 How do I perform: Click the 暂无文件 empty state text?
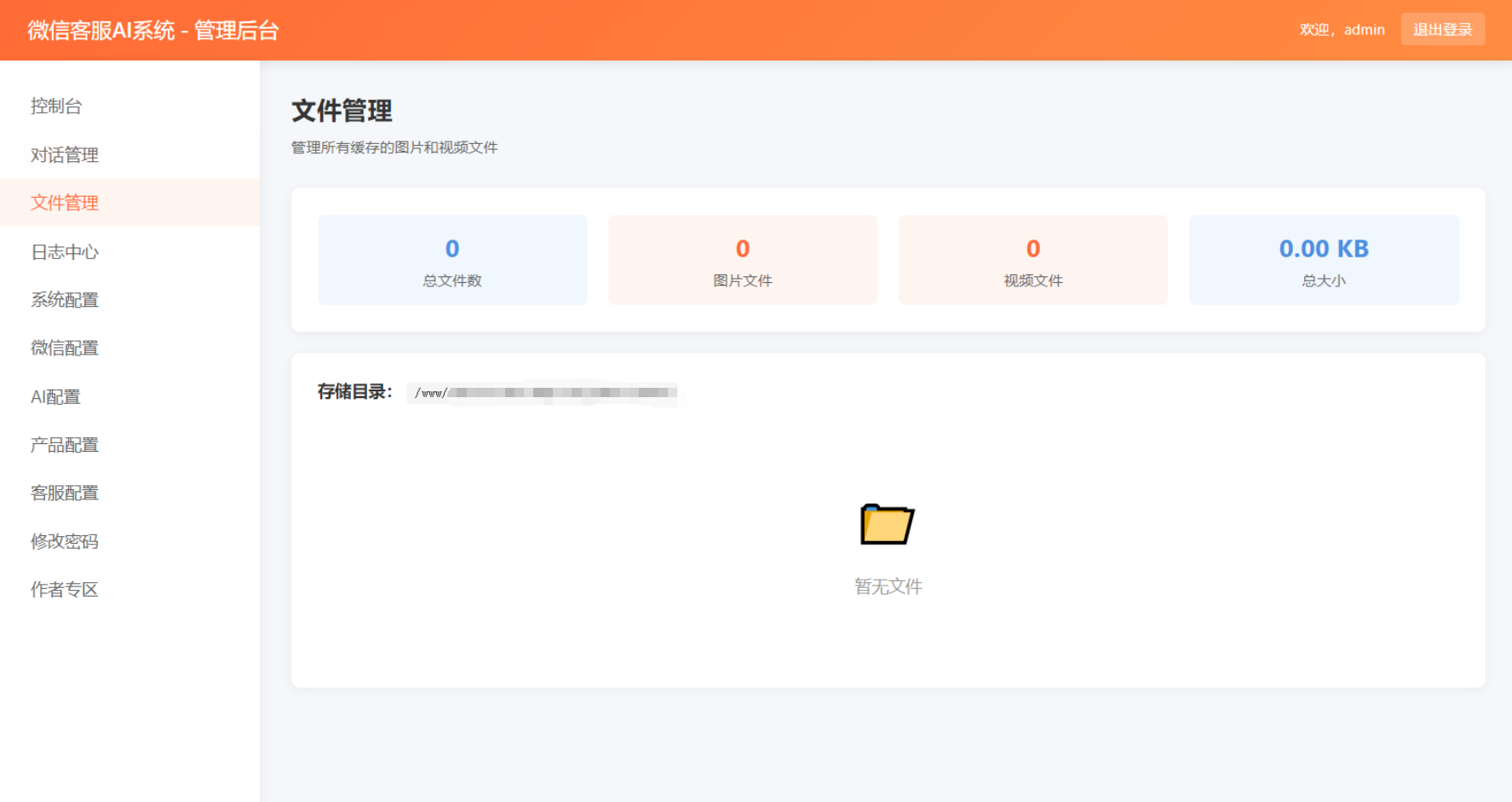pyautogui.click(x=888, y=586)
